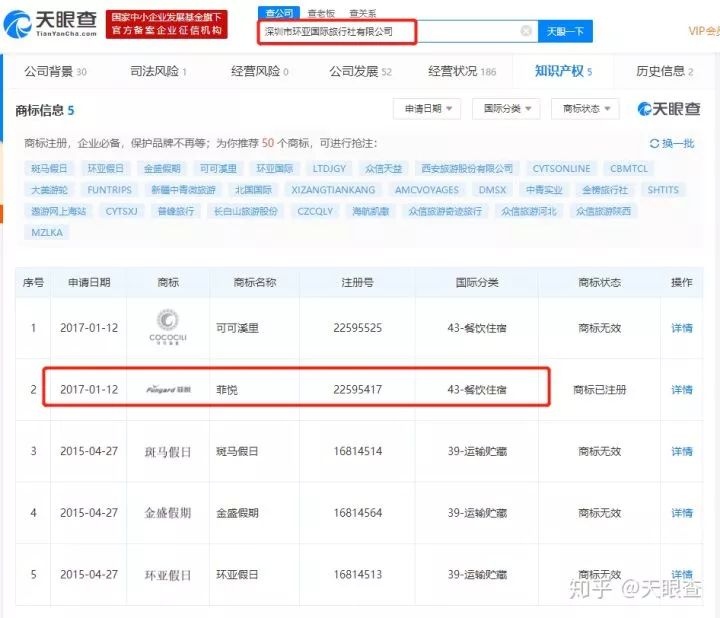Select the CZCQLY tag
Image resolution: width=720 pixels, height=618 pixels.
pyautogui.click(x=315, y=211)
